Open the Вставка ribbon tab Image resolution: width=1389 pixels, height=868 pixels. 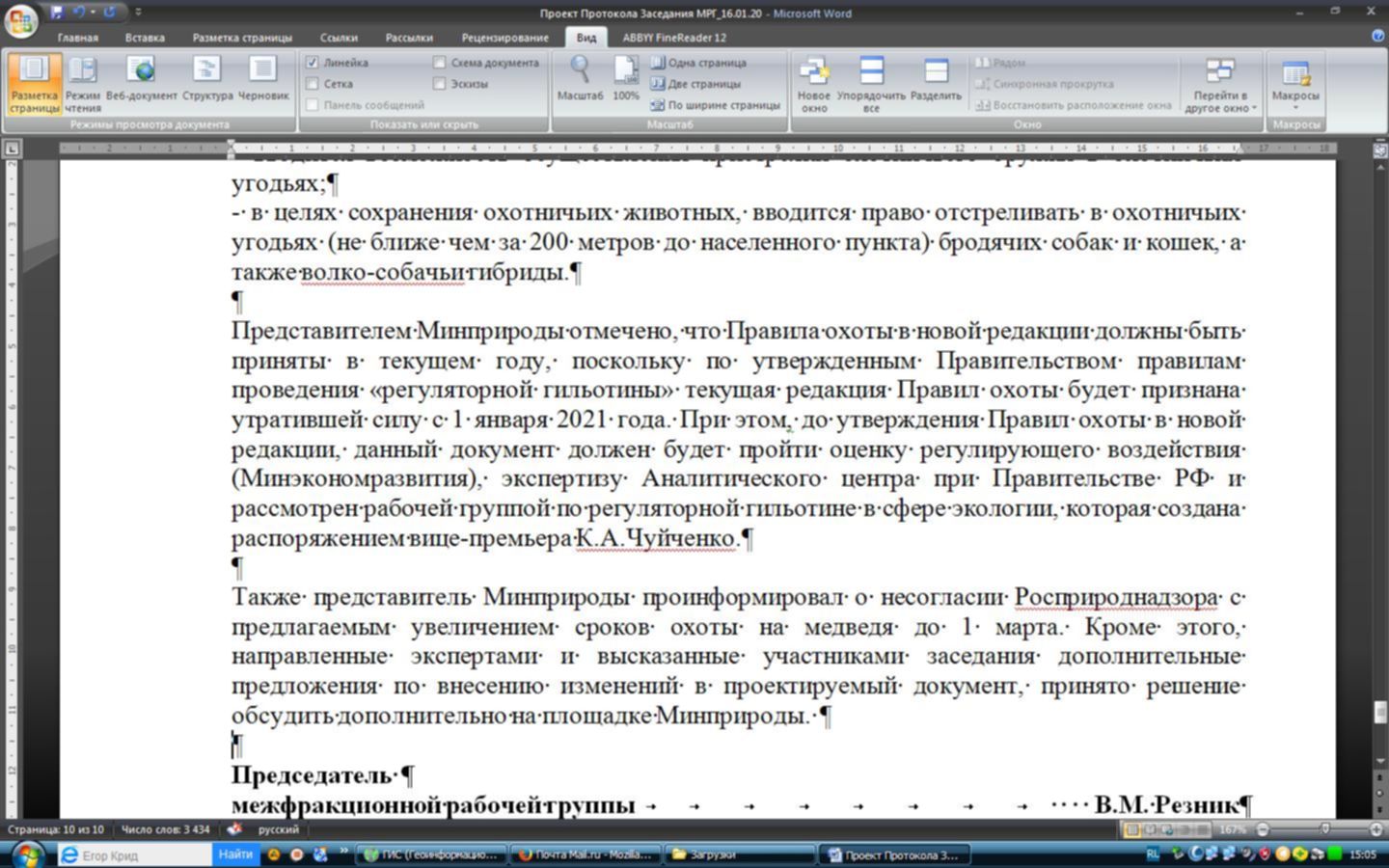tap(145, 38)
